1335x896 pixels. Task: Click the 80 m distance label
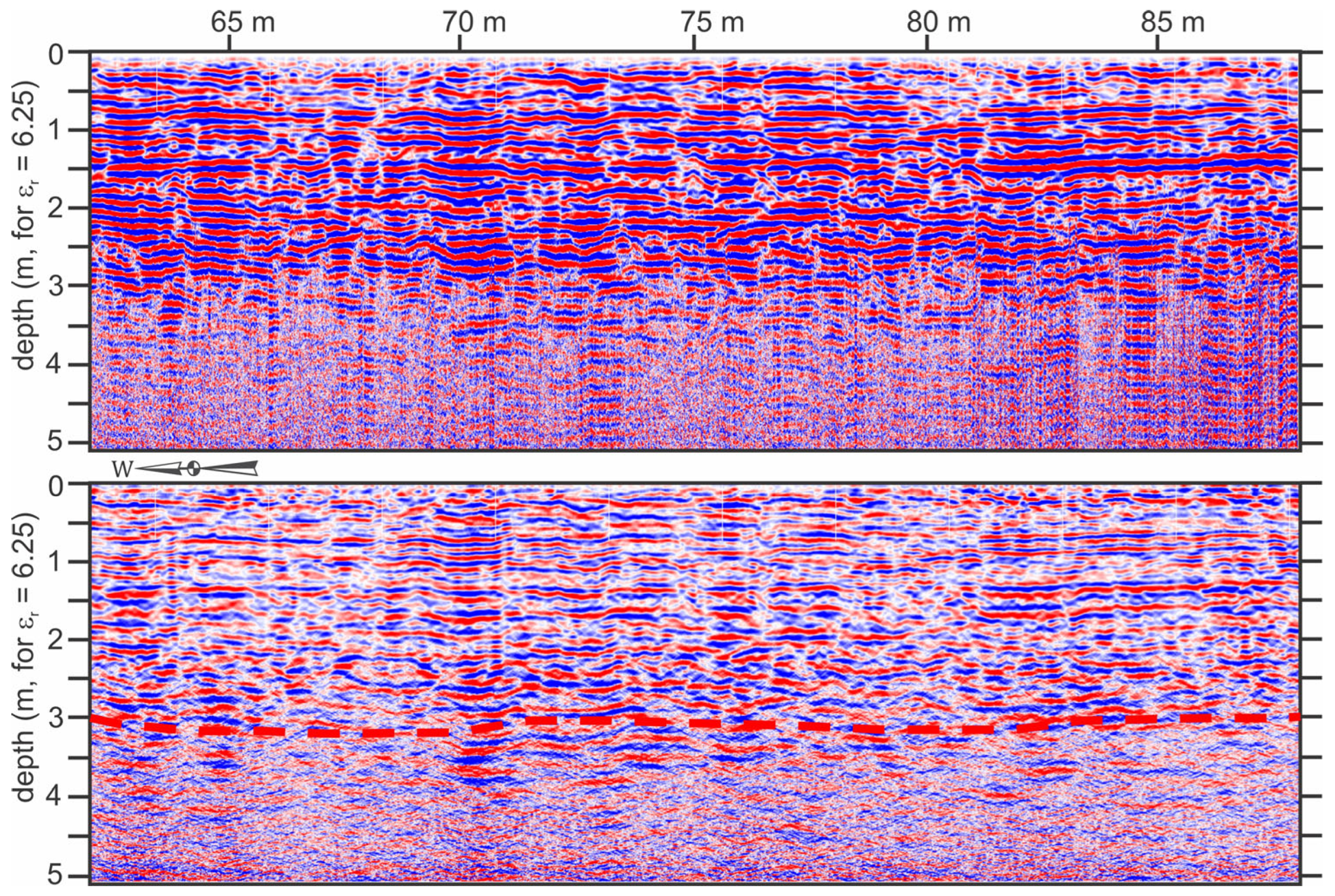point(939,22)
